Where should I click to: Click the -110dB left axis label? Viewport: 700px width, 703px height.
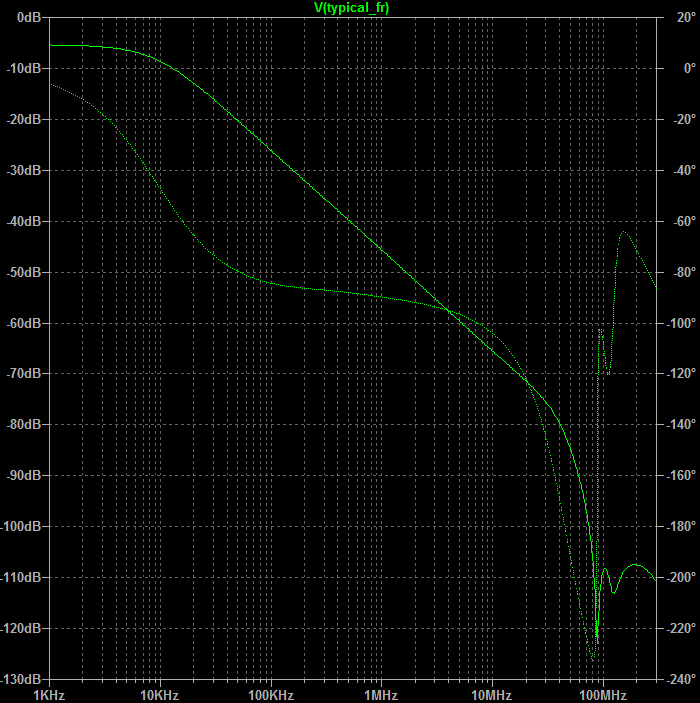click(21, 577)
